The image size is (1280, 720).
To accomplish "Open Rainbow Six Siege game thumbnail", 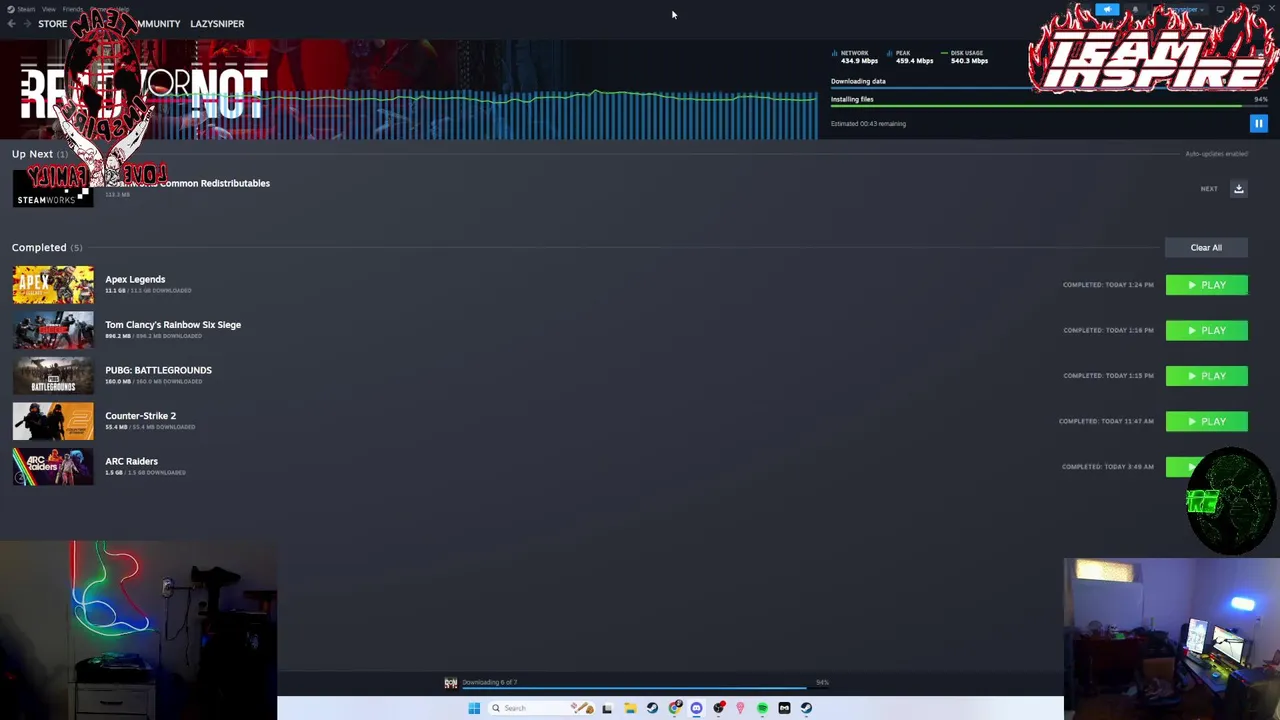I will [53, 330].
